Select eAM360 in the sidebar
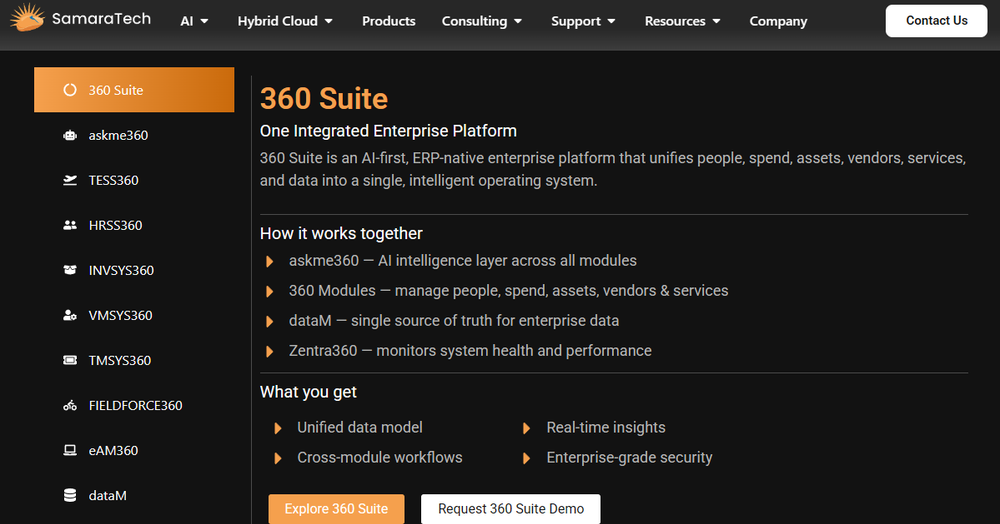Viewport: 1000px width, 524px height. click(x=134, y=450)
